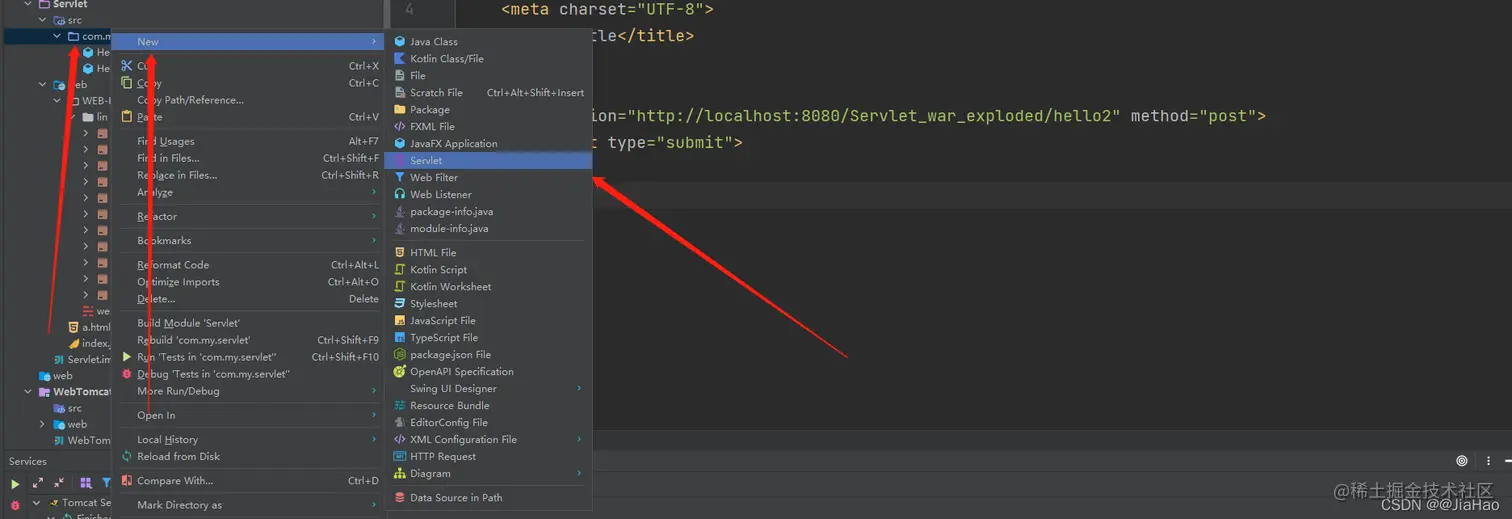Select Kotlin Worksheet in New submenu
The width and height of the screenshot is (1512, 519).
(488, 287)
